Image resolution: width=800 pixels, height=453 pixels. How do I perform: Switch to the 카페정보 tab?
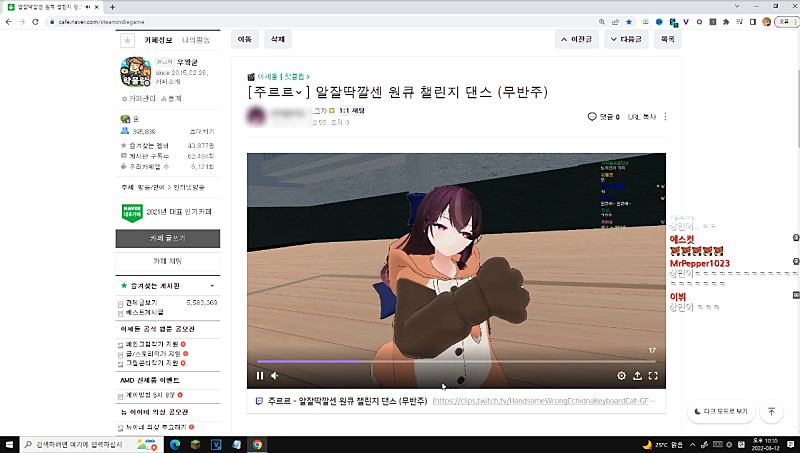[158, 40]
